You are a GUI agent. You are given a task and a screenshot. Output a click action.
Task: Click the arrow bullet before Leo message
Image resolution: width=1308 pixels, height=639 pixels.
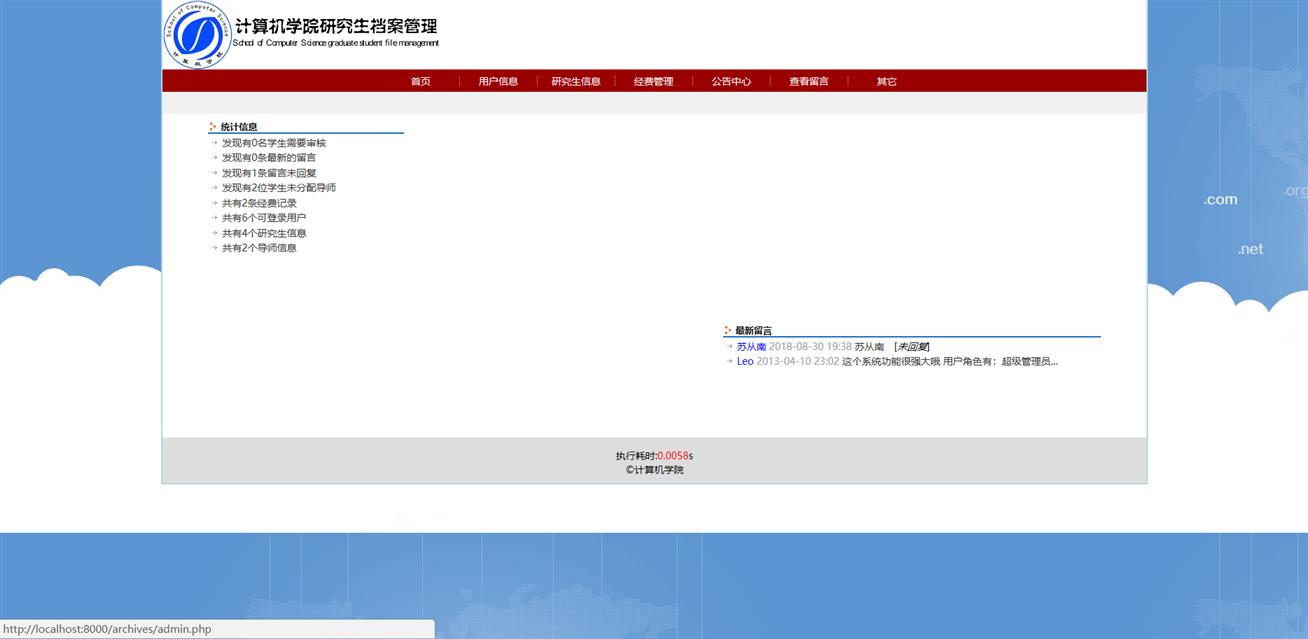pyautogui.click(x=730, y=362)
